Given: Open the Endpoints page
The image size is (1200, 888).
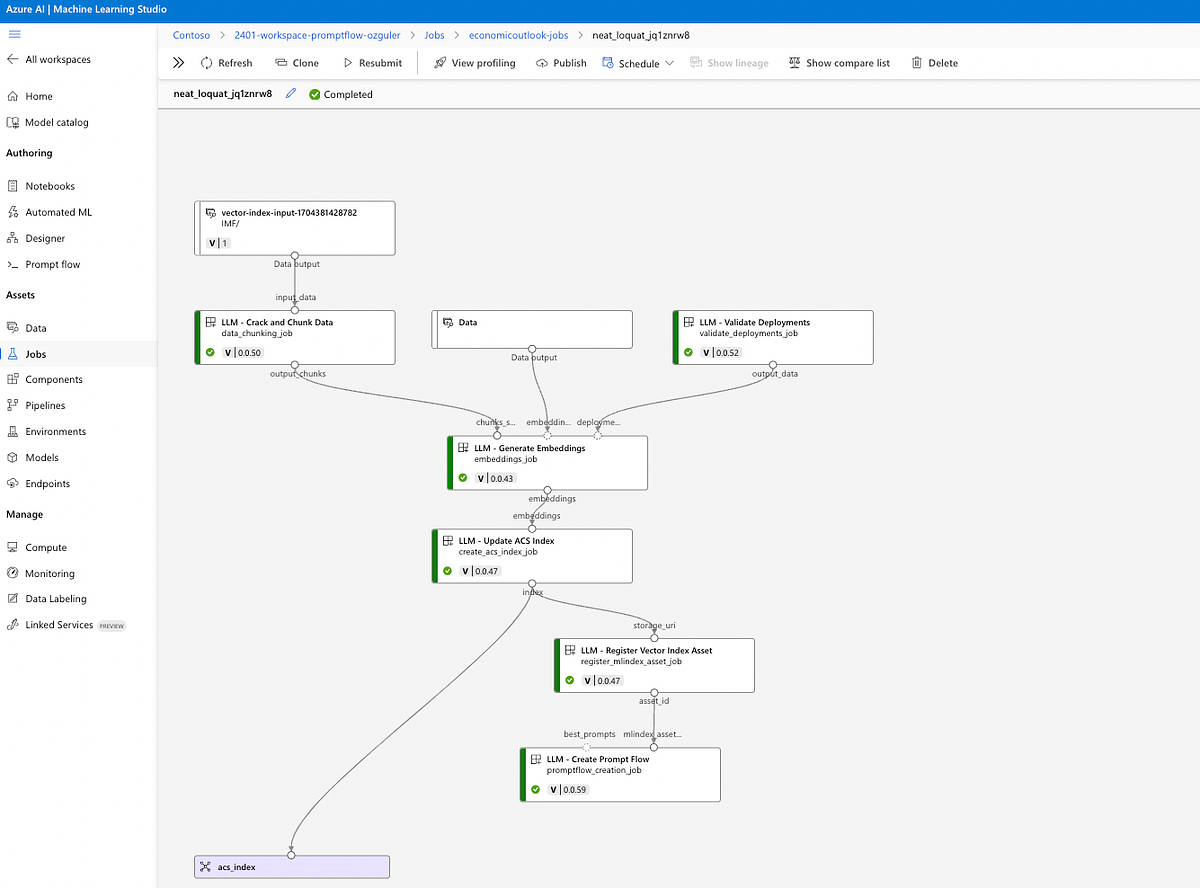Looking at the screenshot, I should coord(44,483).
